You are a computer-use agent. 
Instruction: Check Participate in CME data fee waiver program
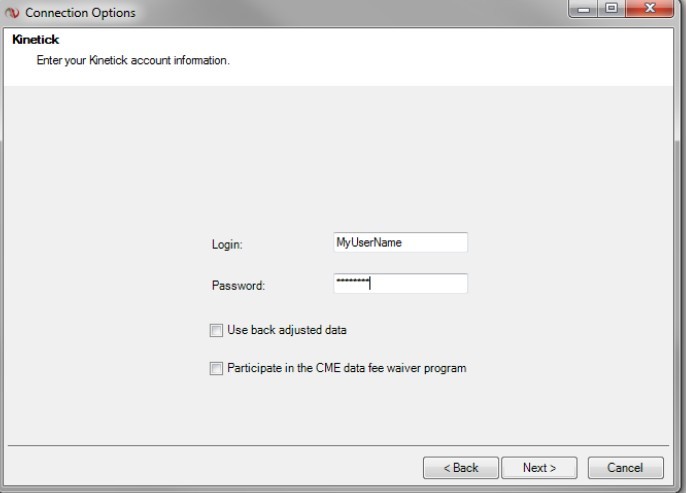pos(216,368)
